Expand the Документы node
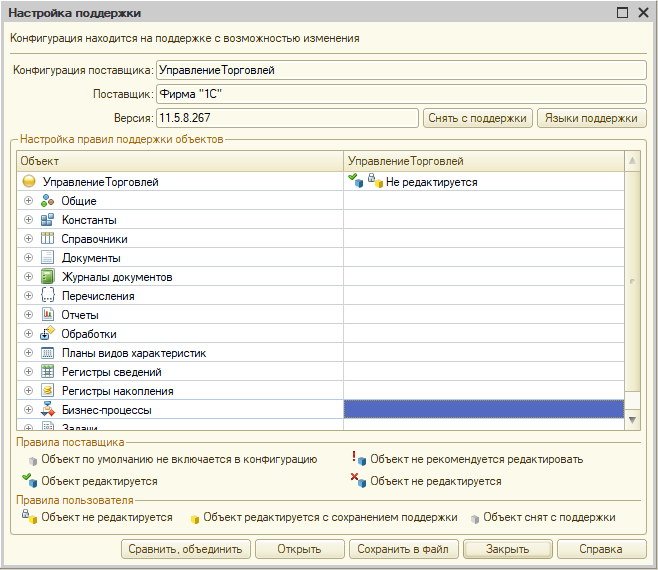 [x=29, y=257]
